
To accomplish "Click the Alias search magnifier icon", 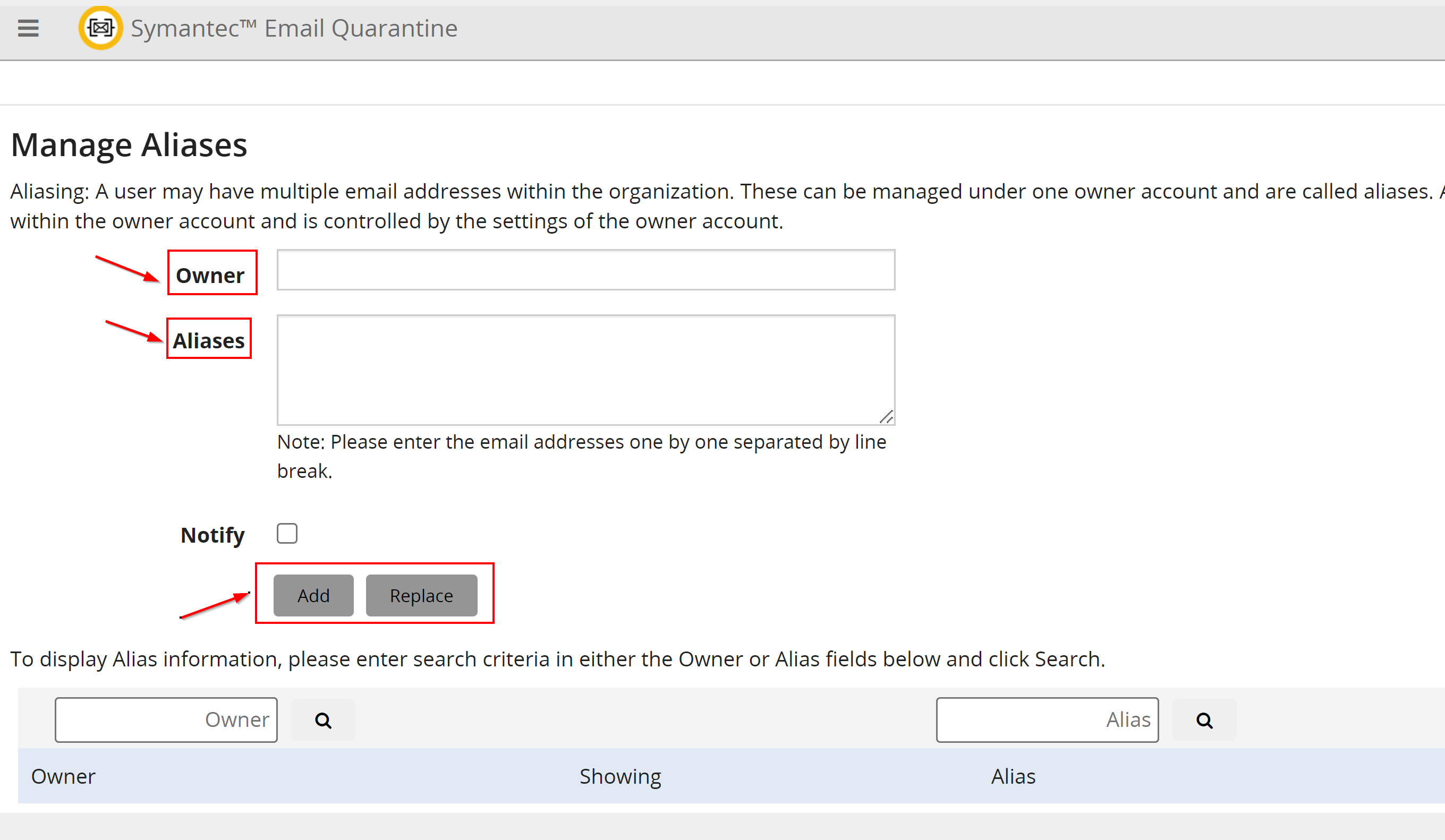I will pos(1204,720).
